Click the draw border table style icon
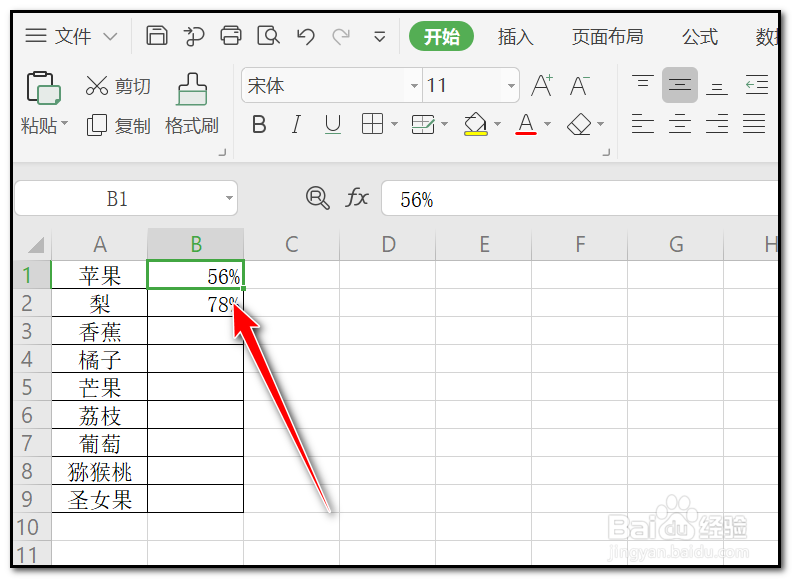Image resolution: width=792 pixels, height=579 pixels. (423, 124)
